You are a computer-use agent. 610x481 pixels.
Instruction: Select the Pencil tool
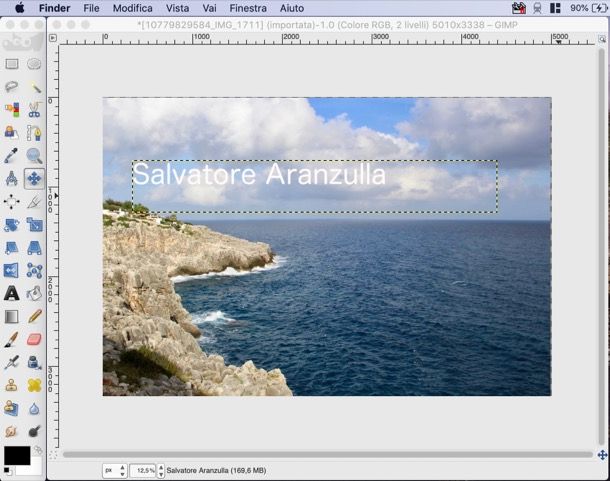(34, 316)
